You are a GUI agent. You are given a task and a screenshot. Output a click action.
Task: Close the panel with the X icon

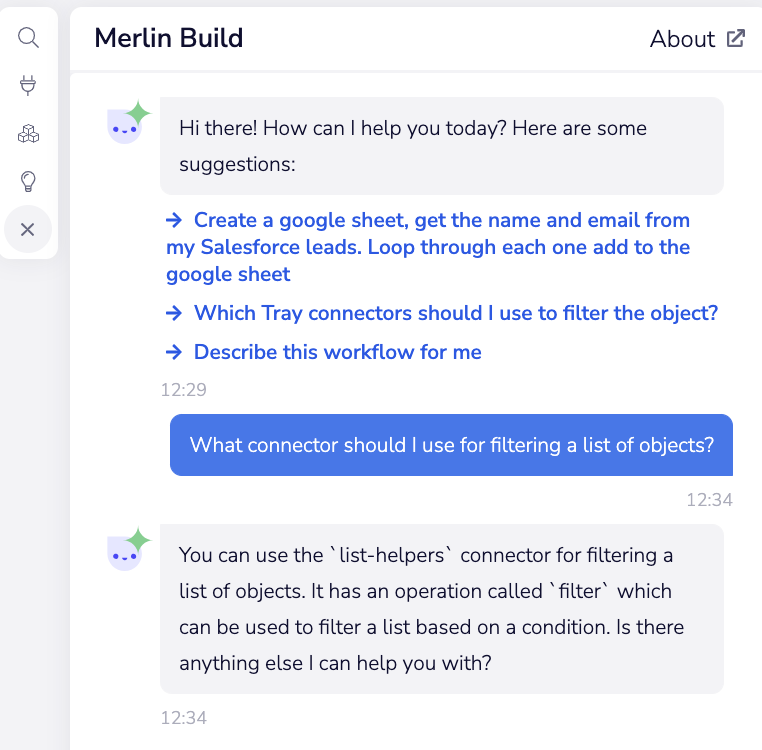coord(28,230)
